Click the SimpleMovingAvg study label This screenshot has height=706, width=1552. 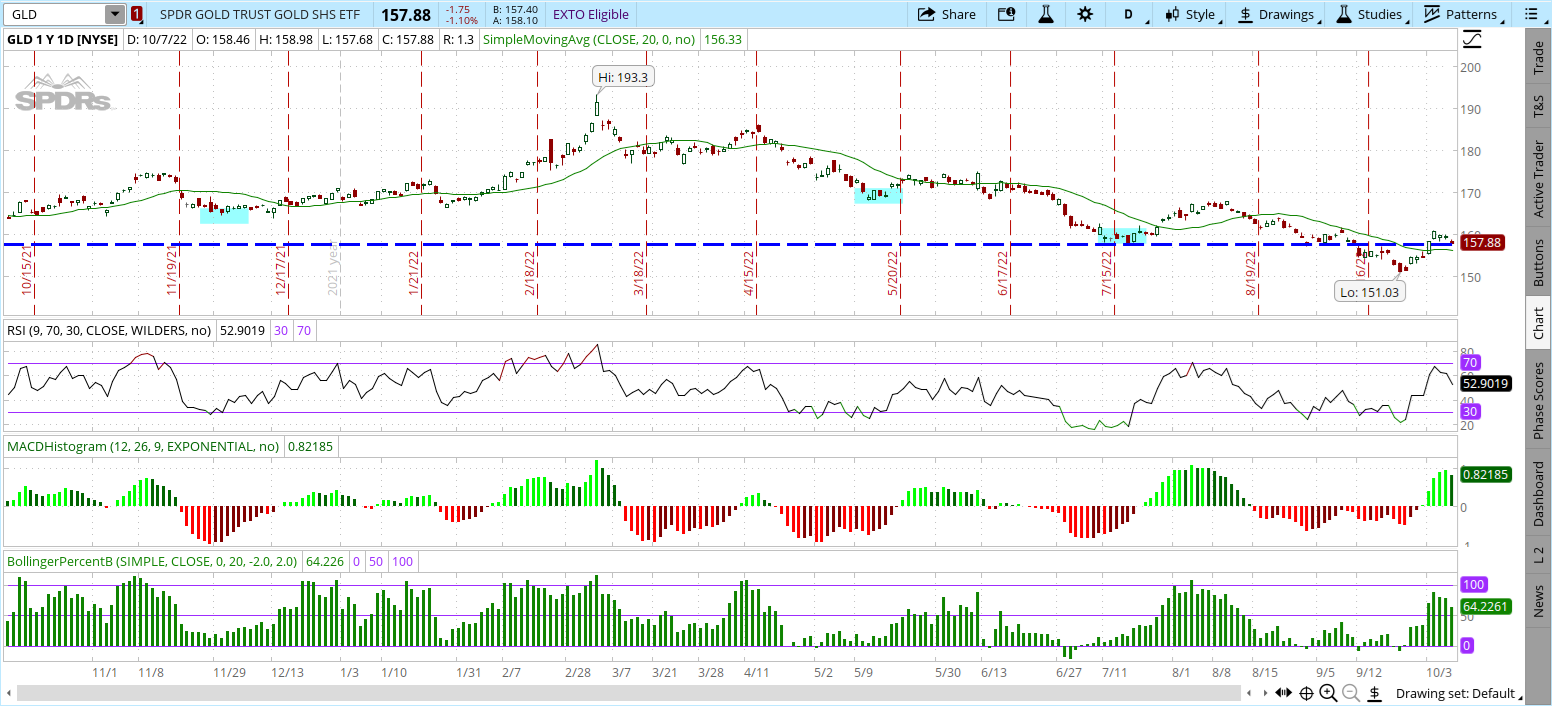(x=590, y=39)
